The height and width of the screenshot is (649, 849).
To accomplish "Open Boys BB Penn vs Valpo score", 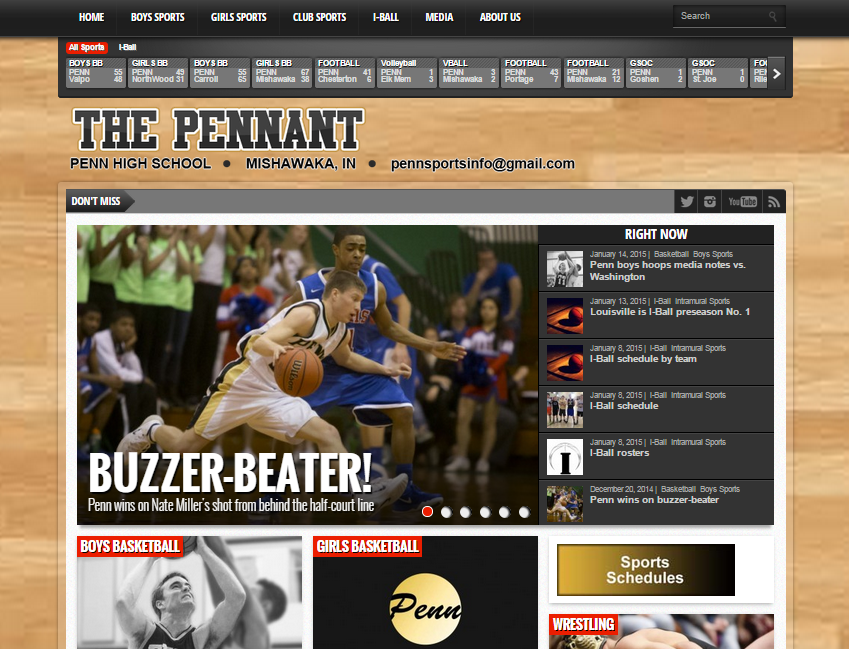I will click(96, 73).
